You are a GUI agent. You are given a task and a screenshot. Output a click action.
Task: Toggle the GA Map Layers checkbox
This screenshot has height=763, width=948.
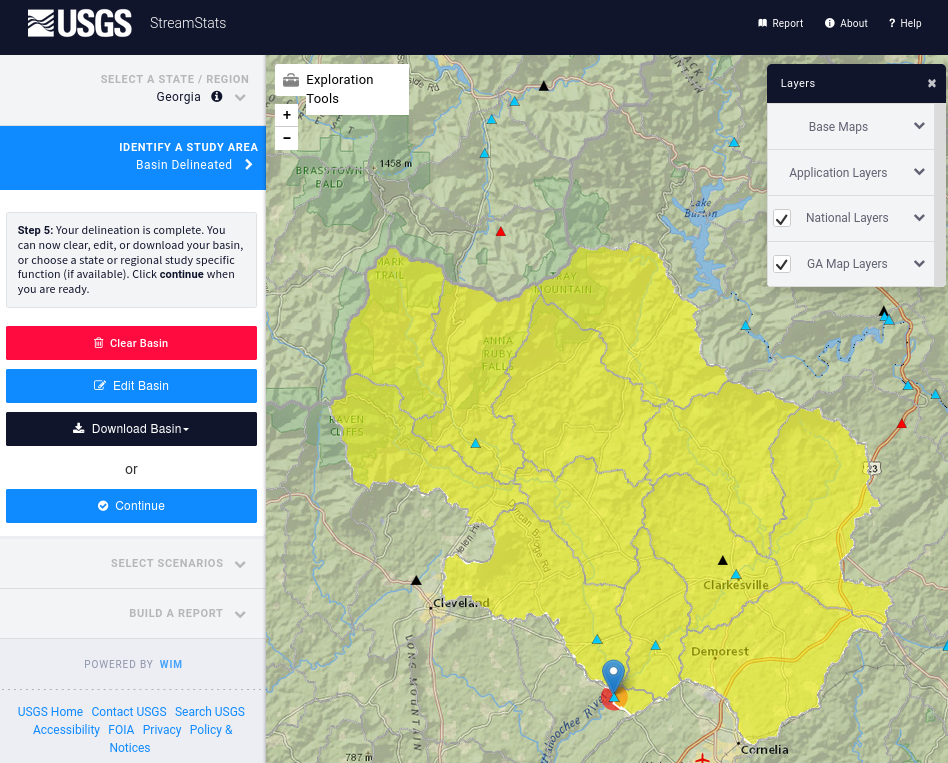click(782, 264)
